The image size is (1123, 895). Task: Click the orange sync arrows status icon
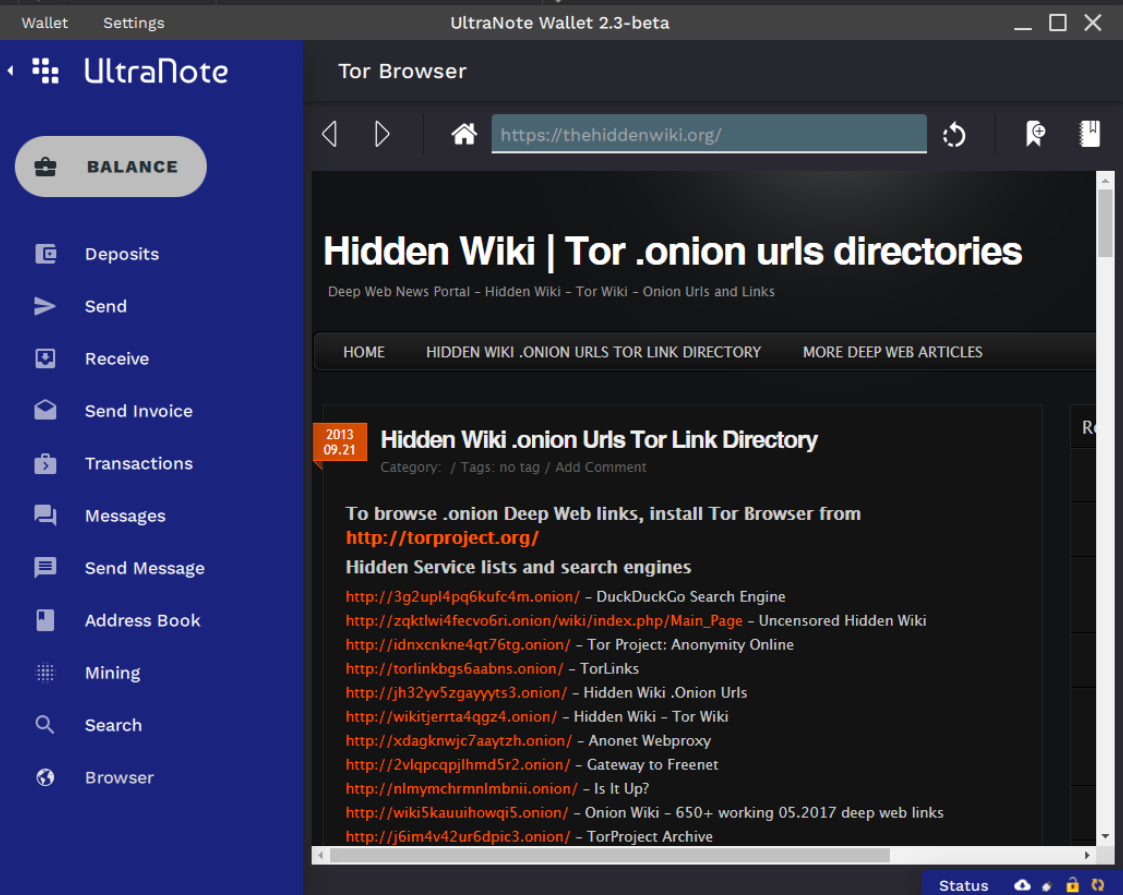pos(1097,885)
